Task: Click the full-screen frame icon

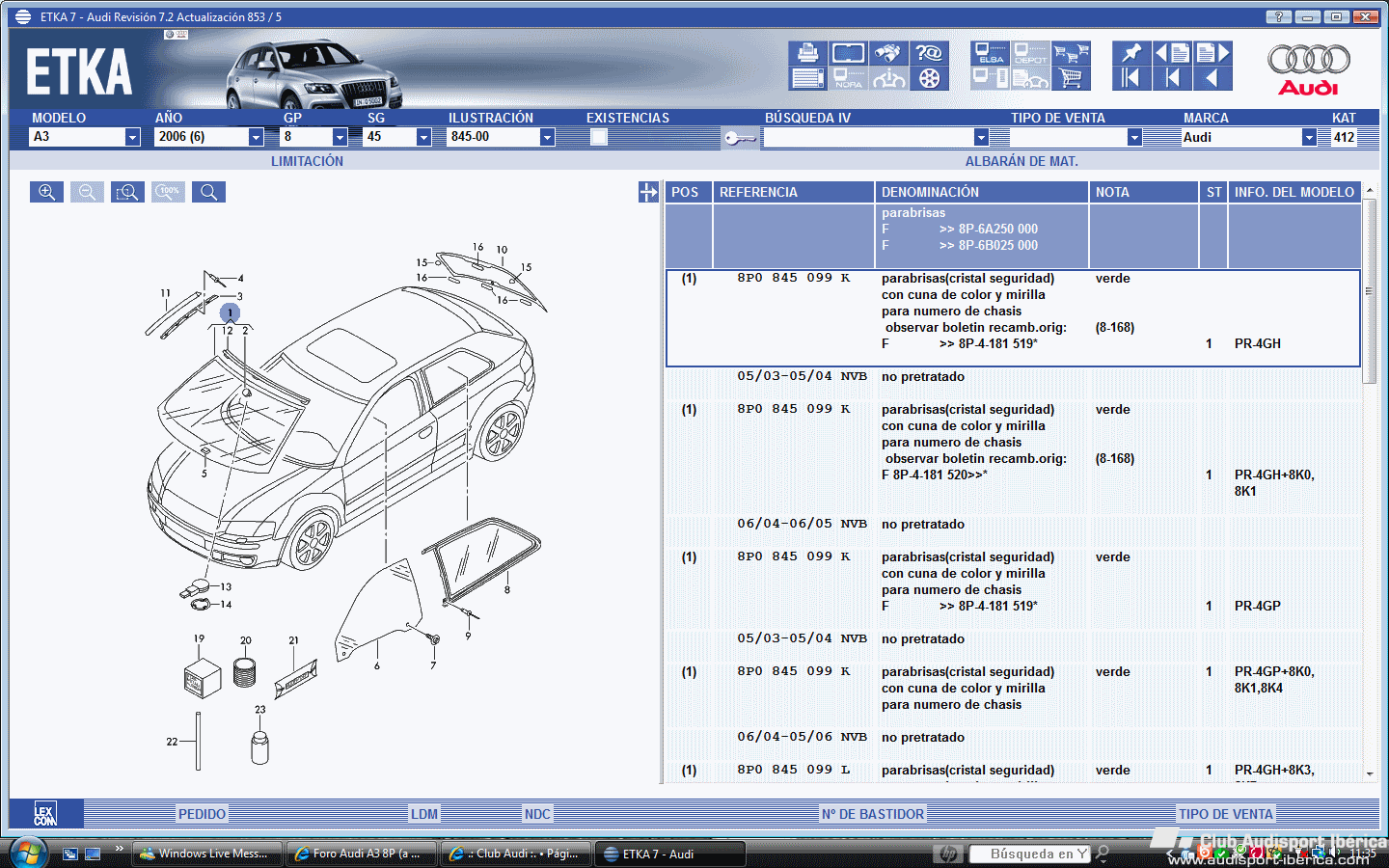Action: pos(848,53)
